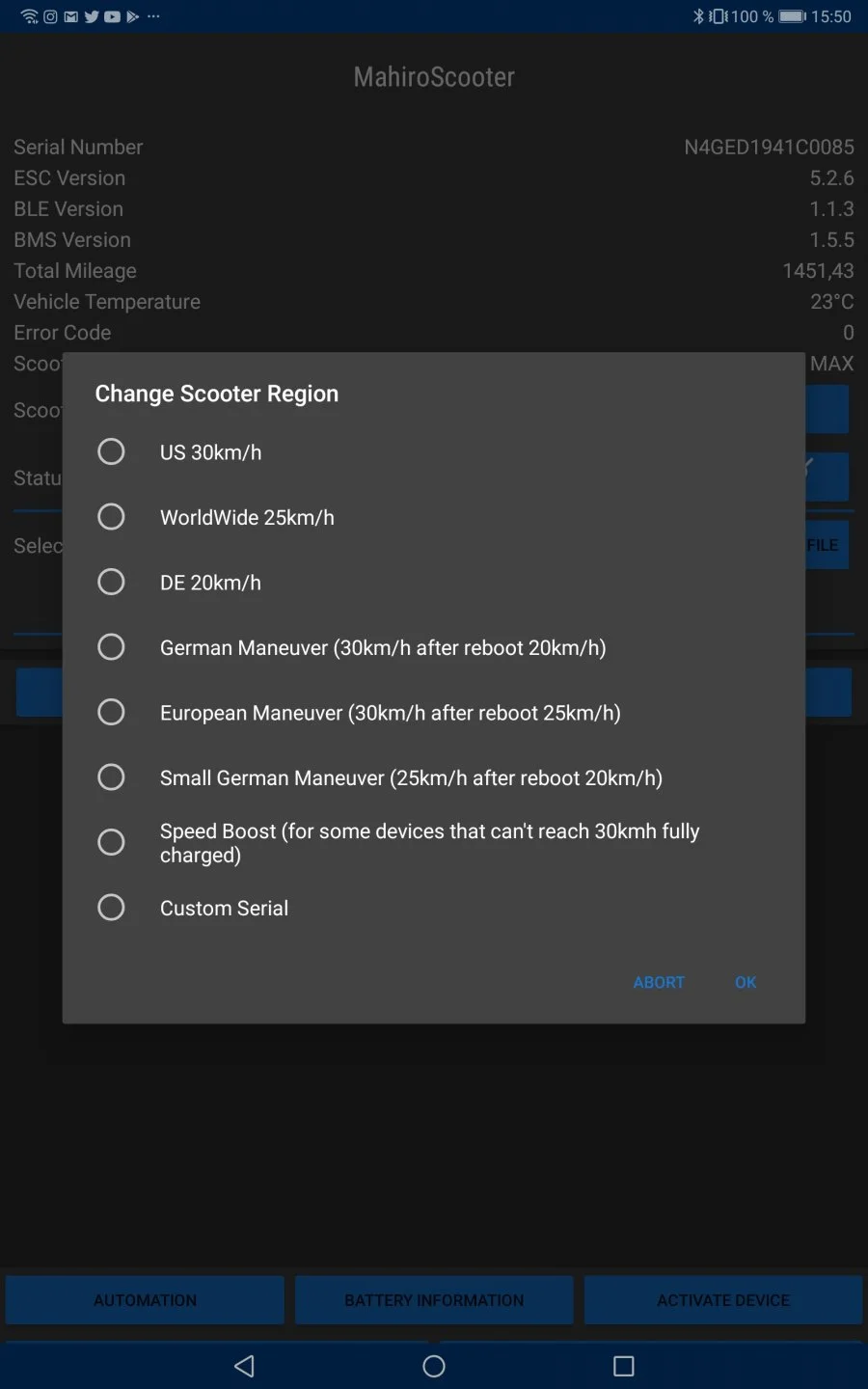This screenshot has height=1389, width=868.
Task: Tap Android back navigation icon
Action: point(245,1366)
